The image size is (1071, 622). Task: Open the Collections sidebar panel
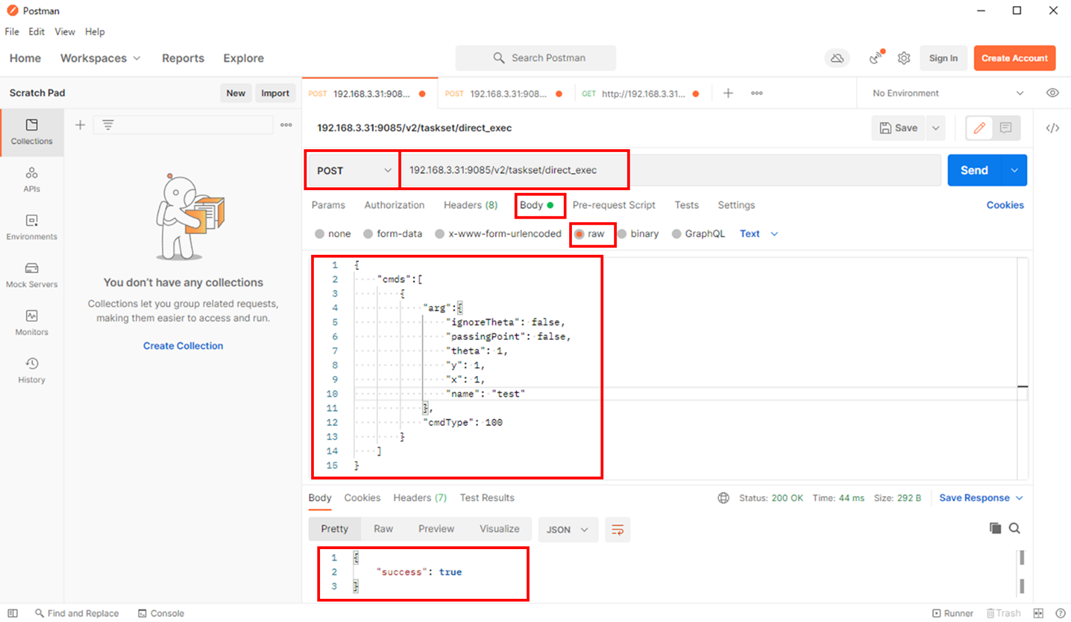32,132
